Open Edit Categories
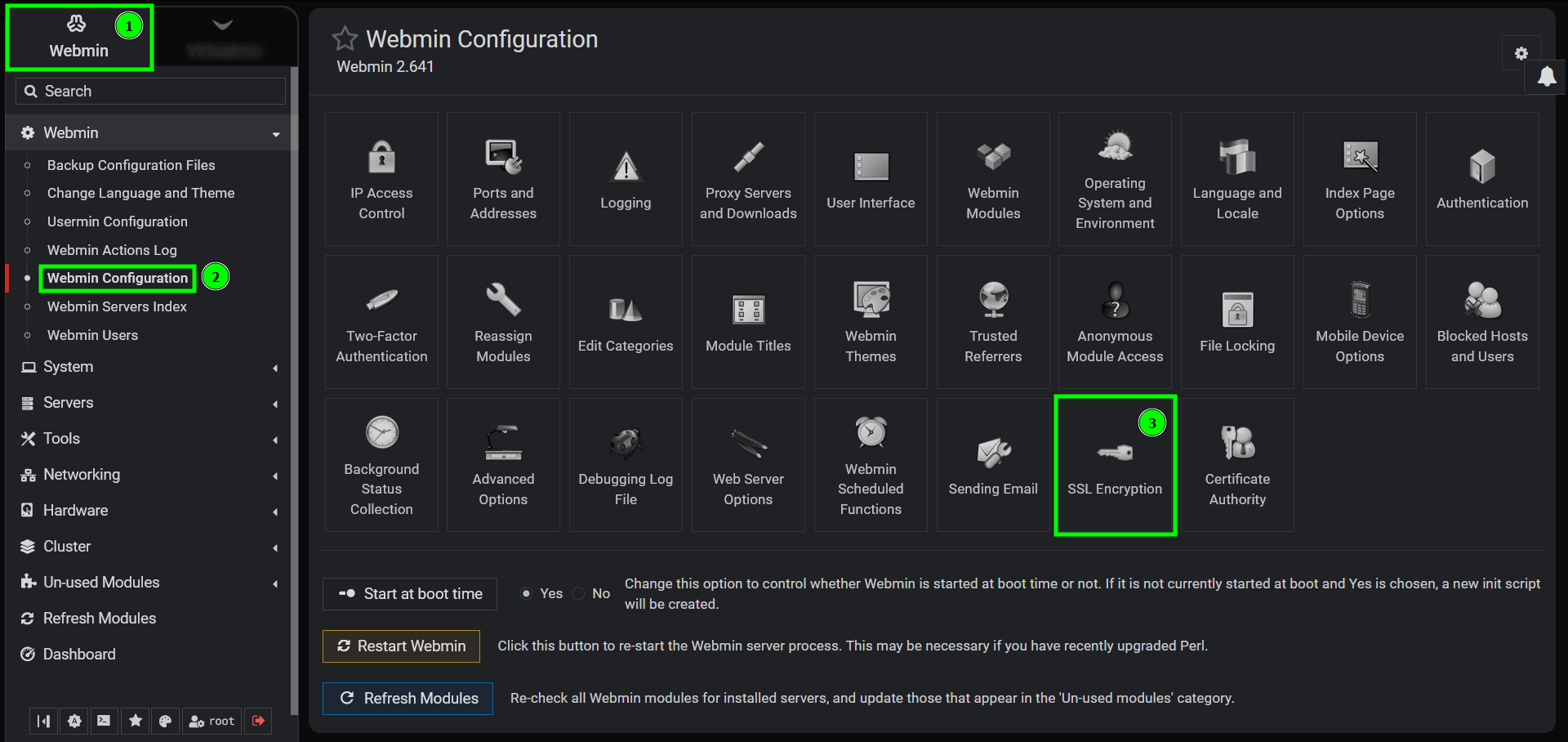 pyautogui.click(x=626, y=322)
